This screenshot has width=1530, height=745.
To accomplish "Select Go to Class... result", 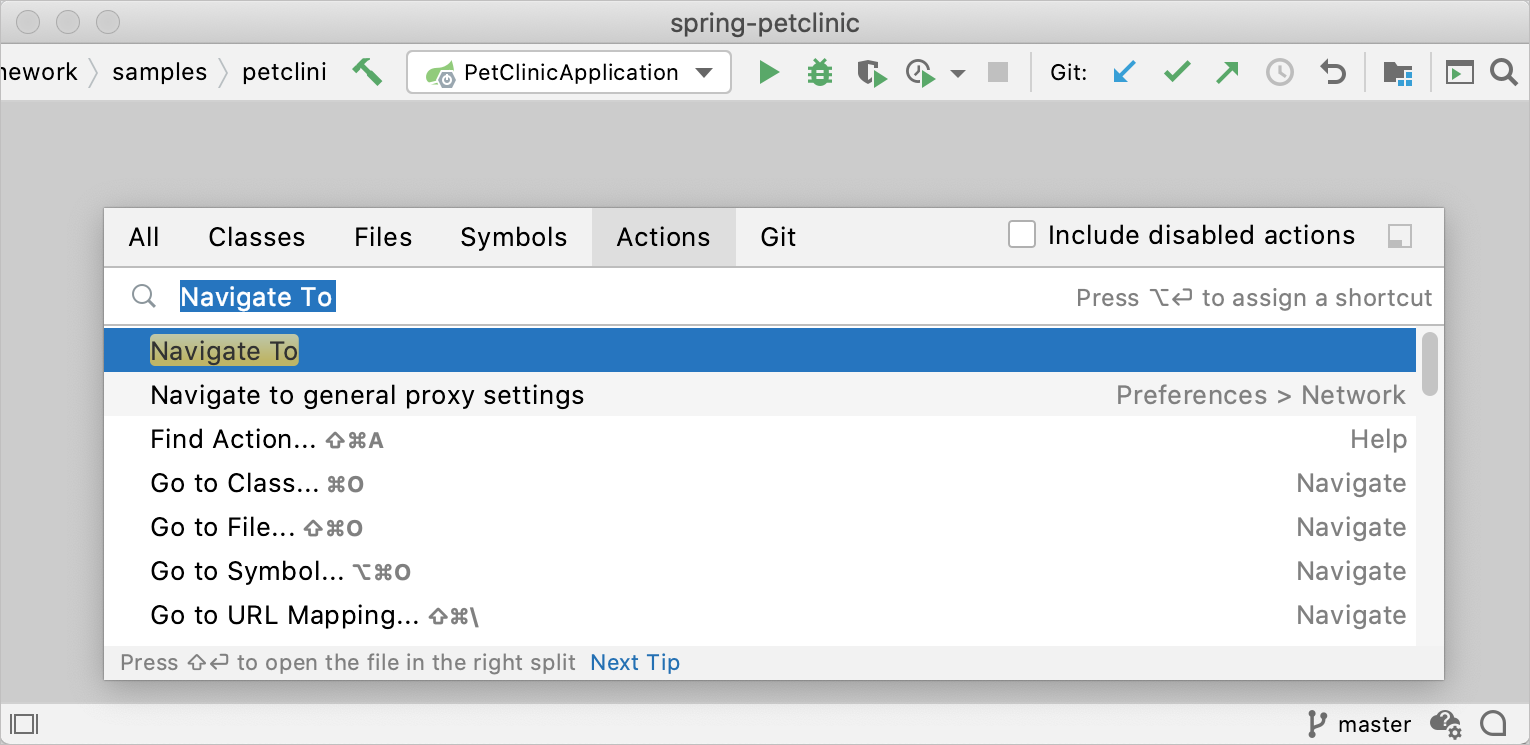I will pyautogui.click(x=760, y=483).
